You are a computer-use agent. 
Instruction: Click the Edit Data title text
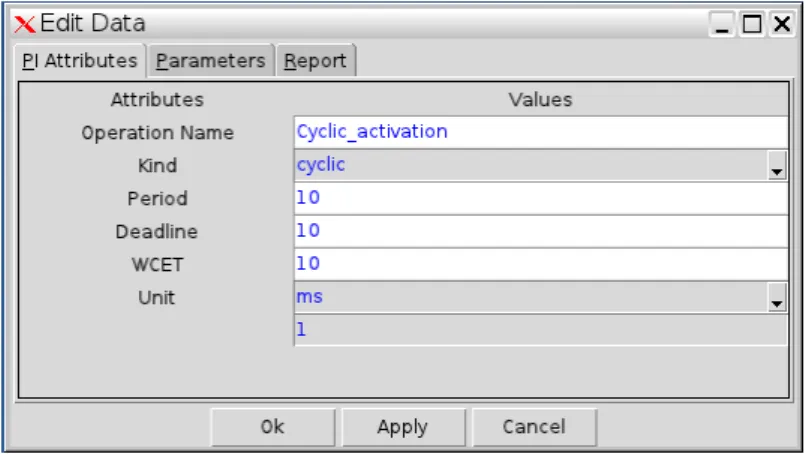93,23
